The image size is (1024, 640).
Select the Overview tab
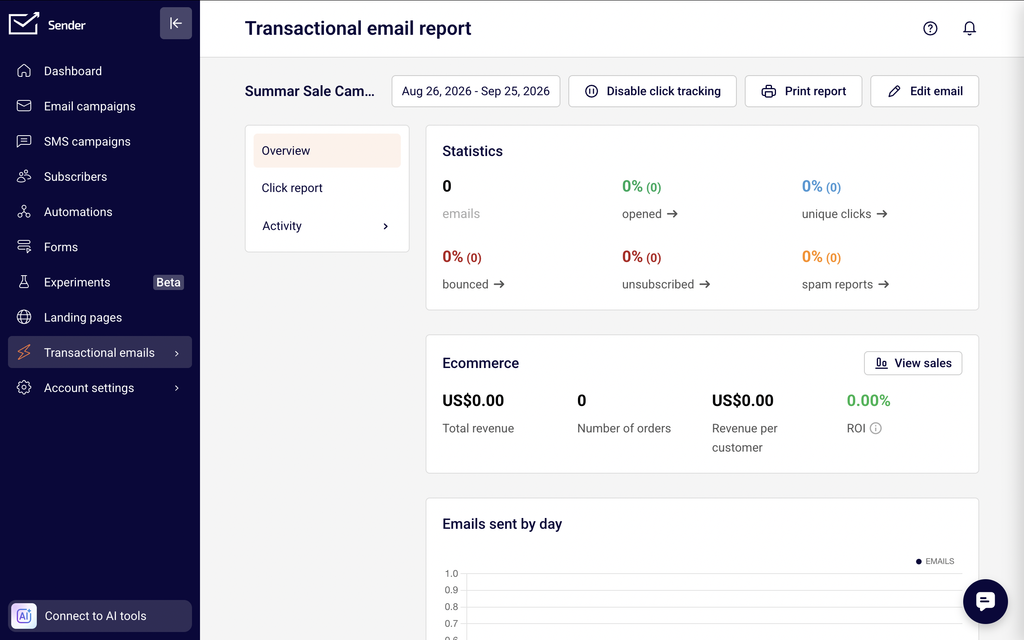pyautogui.click(x=327, y=151)
